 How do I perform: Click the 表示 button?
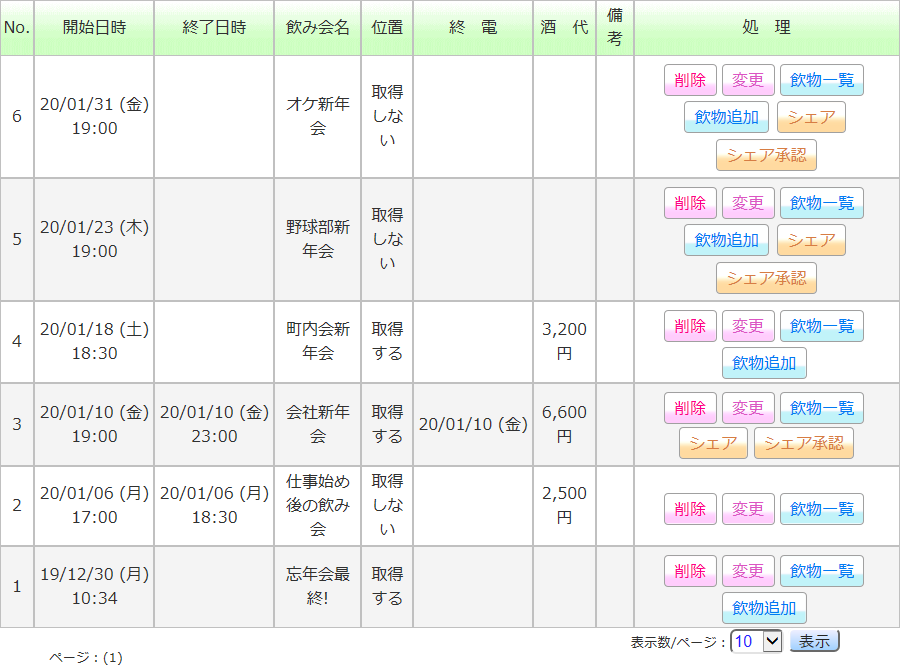[814, 641]
